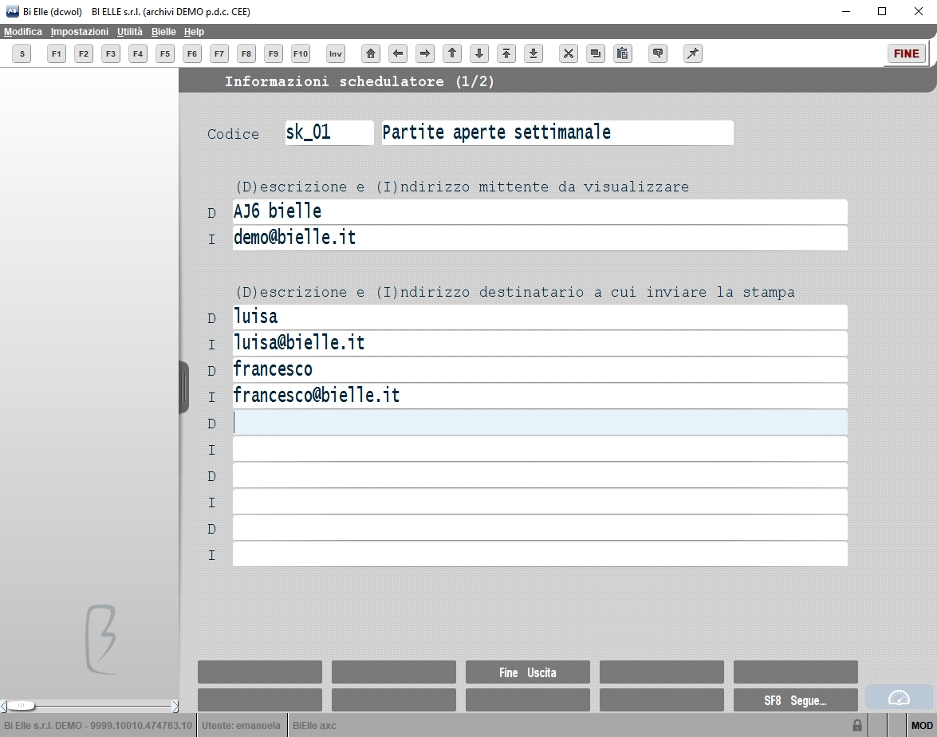937x737 pixels.
Task: Click the collapse handle on the left panel edge
Action: [184, 387]
